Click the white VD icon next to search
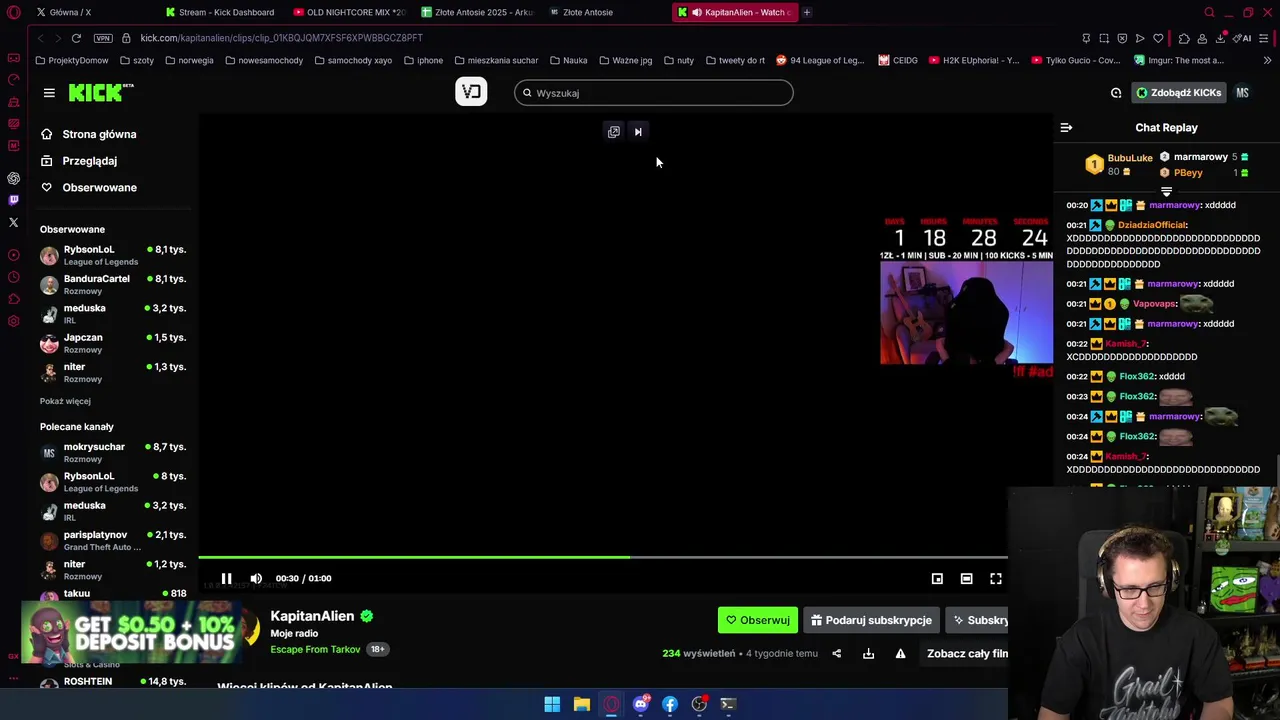 click(x=471, y=92)
